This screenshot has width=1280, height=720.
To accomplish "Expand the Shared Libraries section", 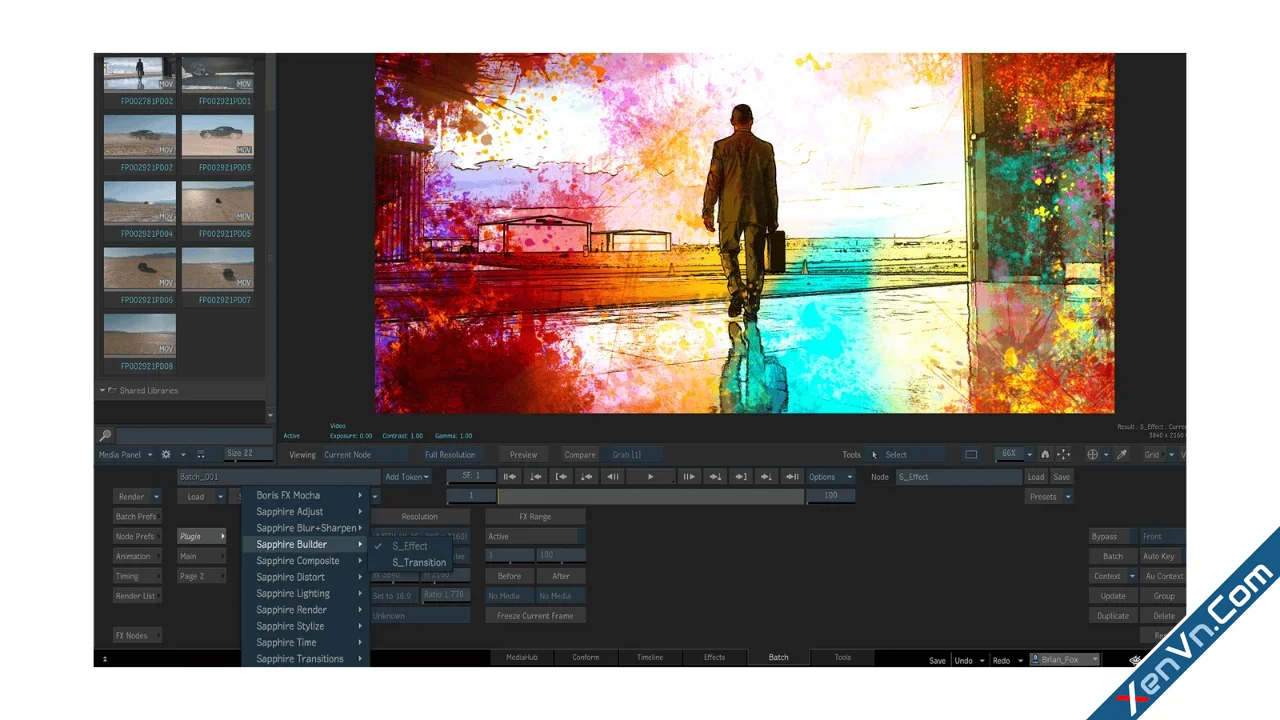I will point(102,391).
